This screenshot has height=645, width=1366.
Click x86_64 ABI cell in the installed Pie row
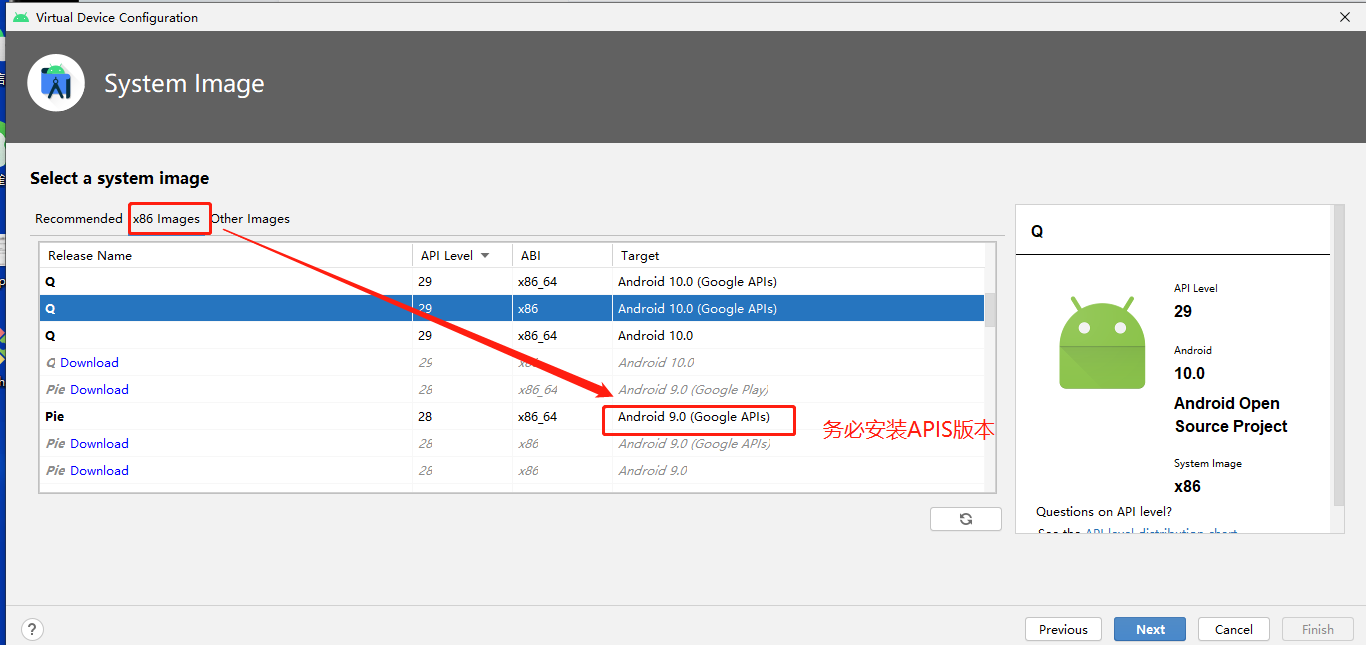[x=537, y=417]
